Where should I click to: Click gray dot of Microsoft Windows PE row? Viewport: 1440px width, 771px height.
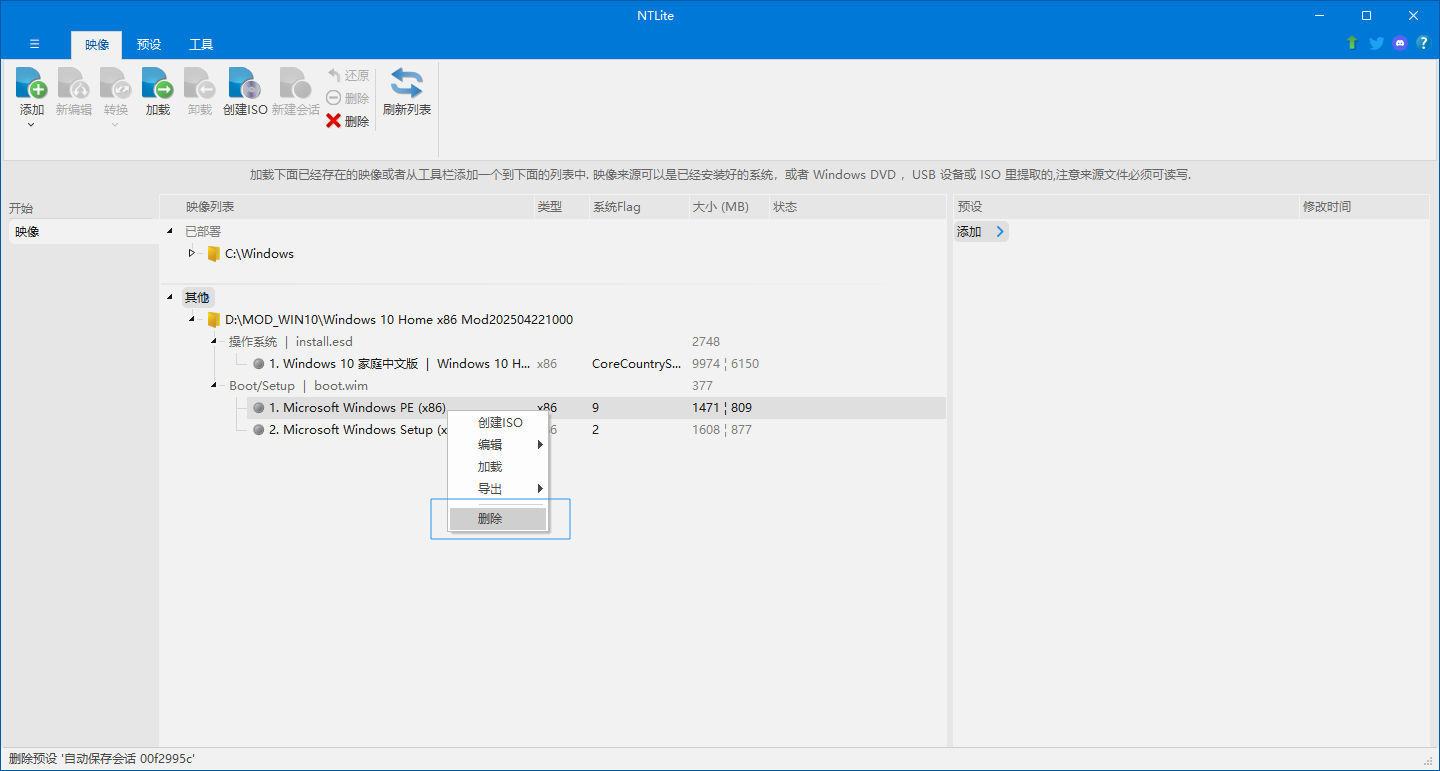[x=258, y=408]
